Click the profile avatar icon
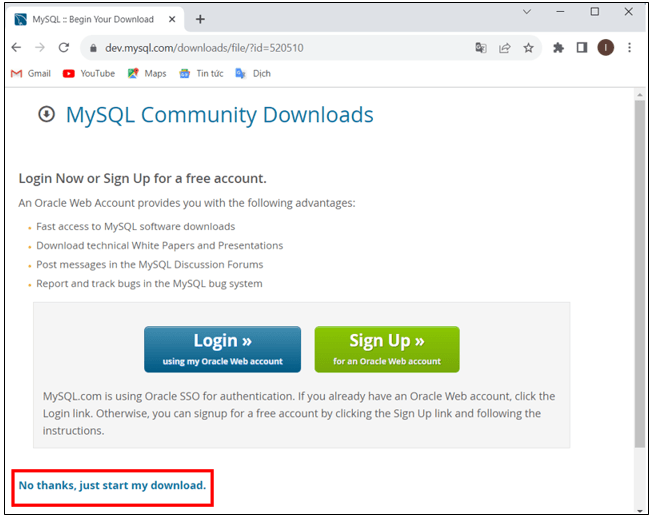The width and height of the screenshot is (652, 521). pos(605,47)
